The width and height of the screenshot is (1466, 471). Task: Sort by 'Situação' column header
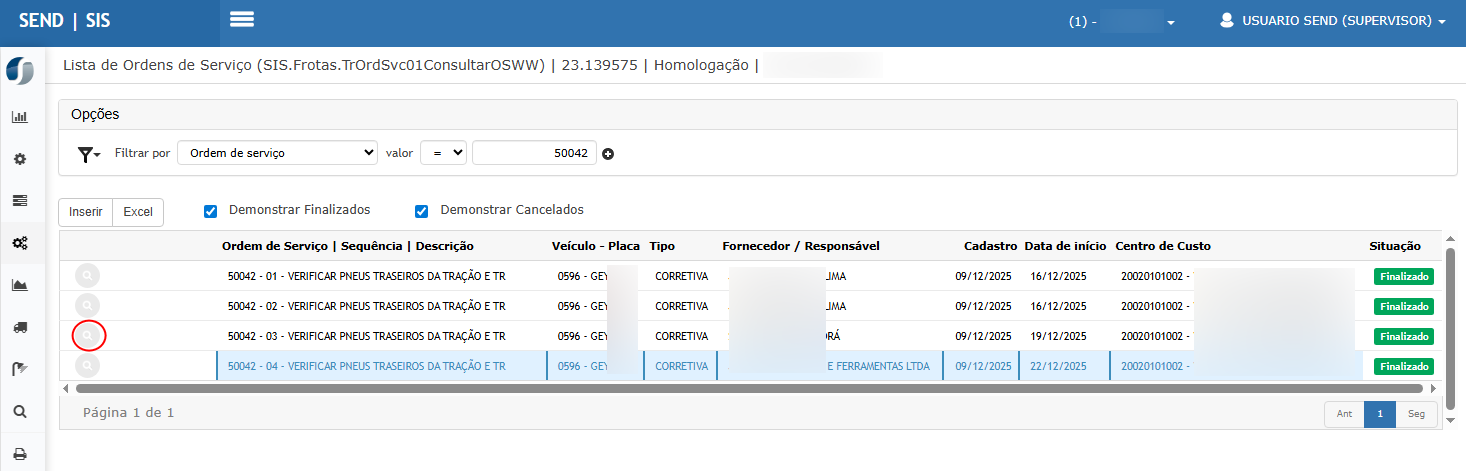[1395, 246]
